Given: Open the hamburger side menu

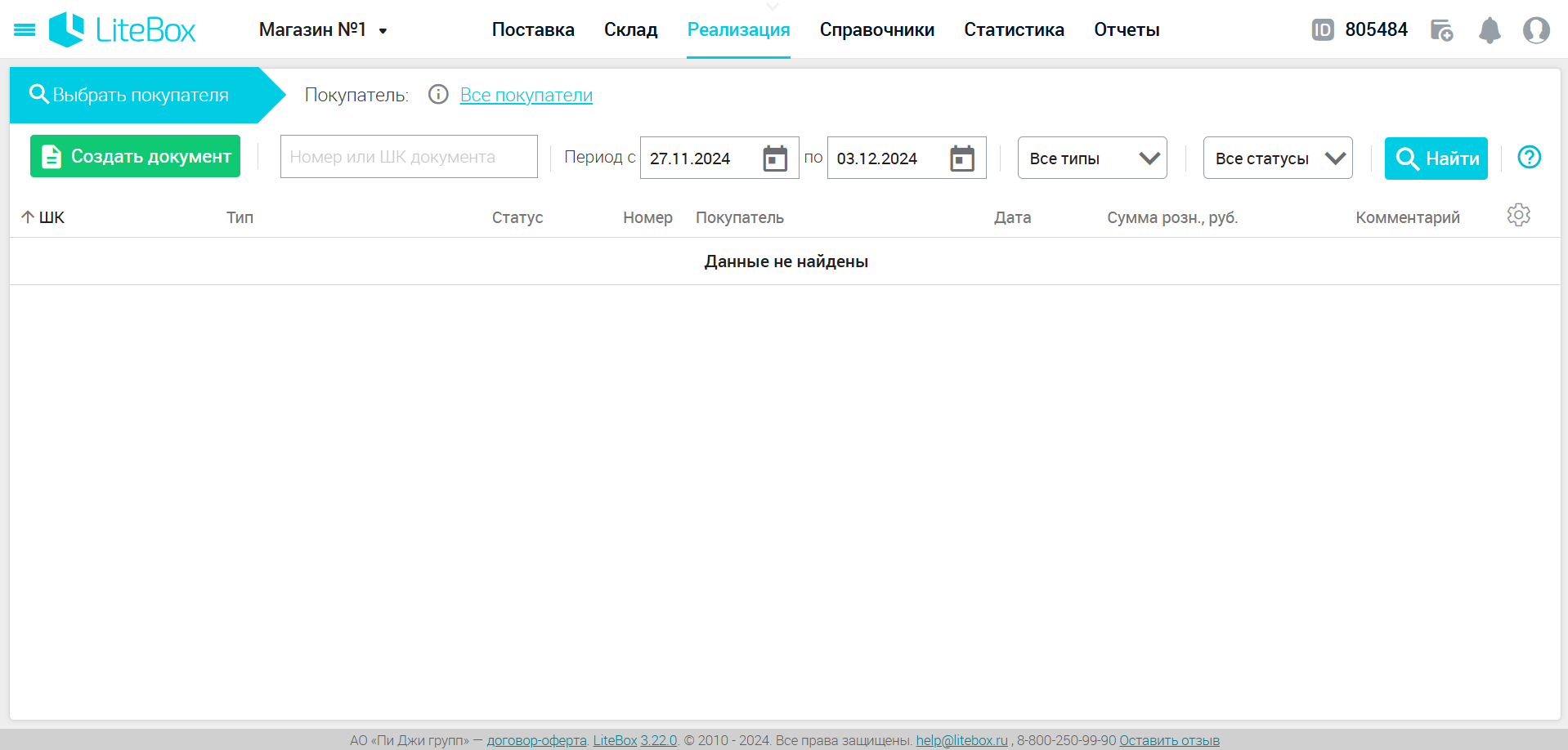Looking at the screenshot, I should (25, 30).
